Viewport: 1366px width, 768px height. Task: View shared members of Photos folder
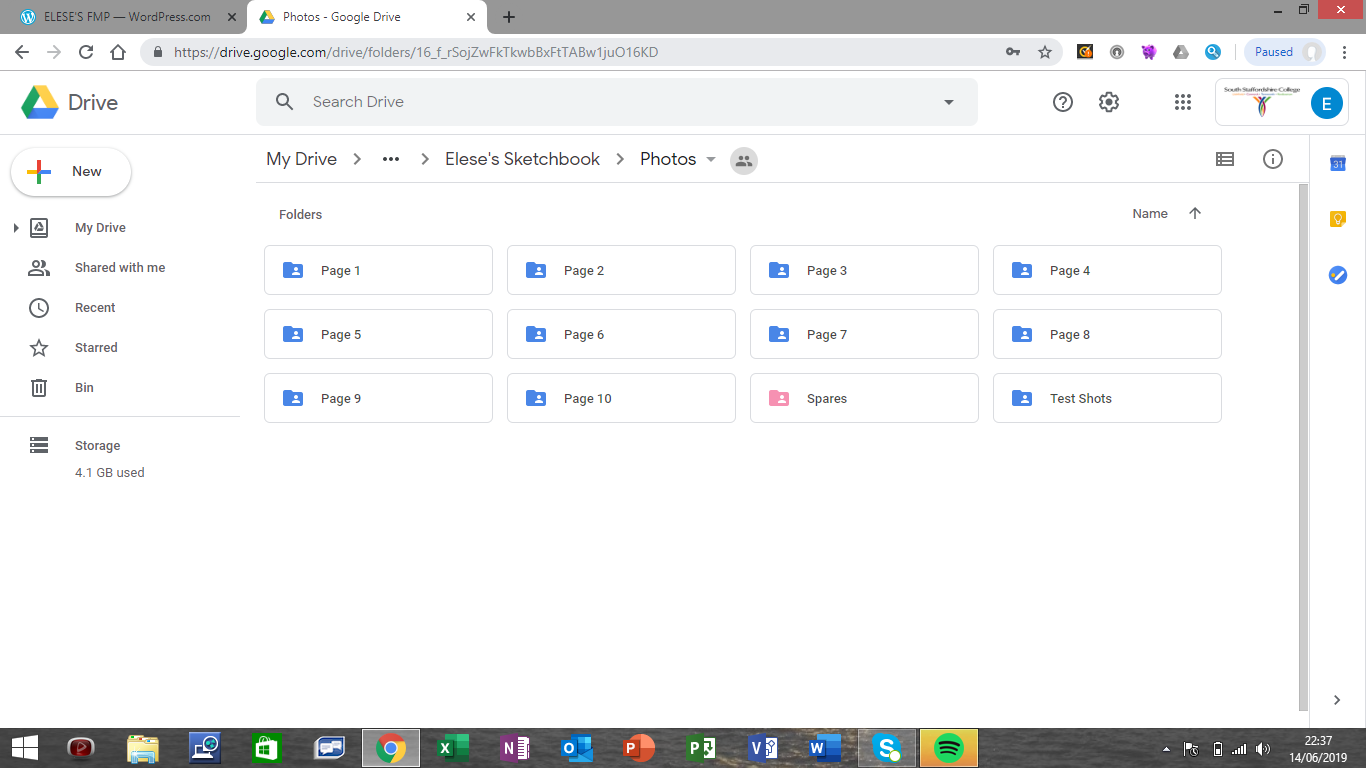[744, 160]
